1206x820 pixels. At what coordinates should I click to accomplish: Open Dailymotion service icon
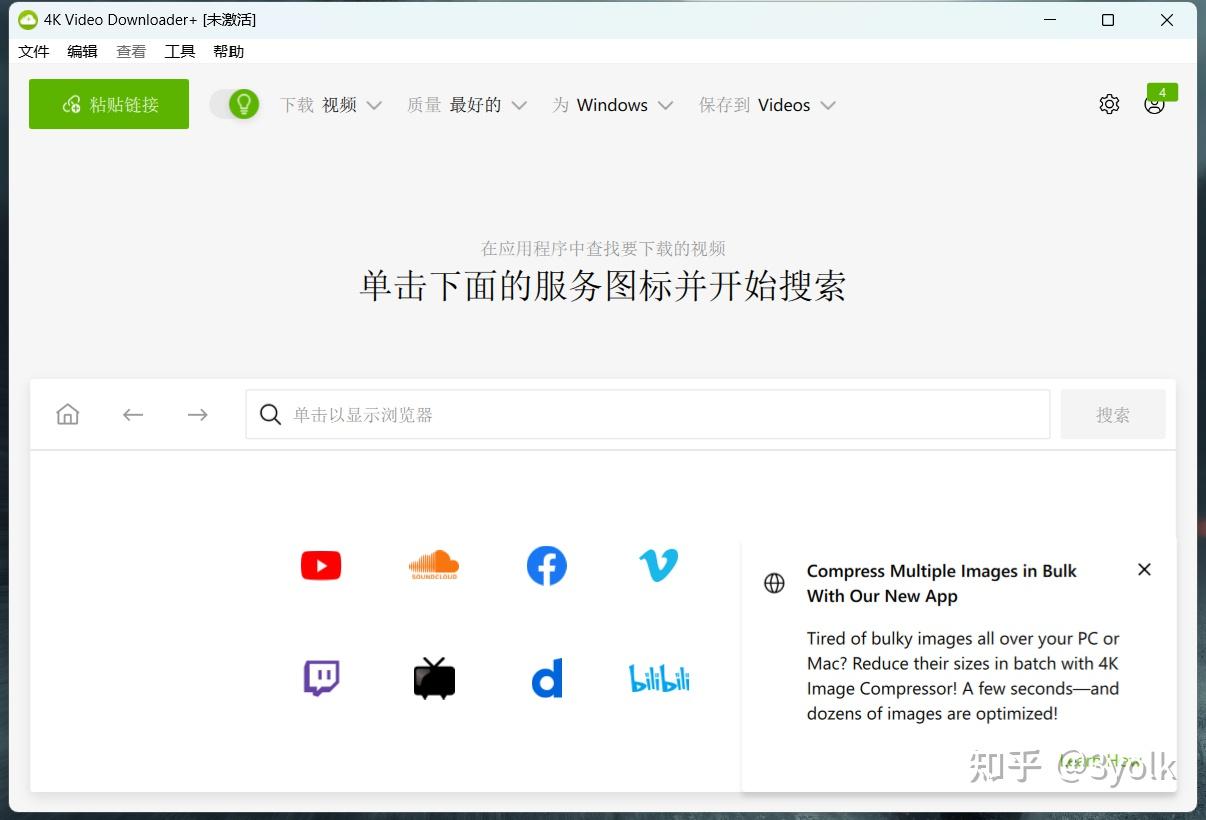547,678
